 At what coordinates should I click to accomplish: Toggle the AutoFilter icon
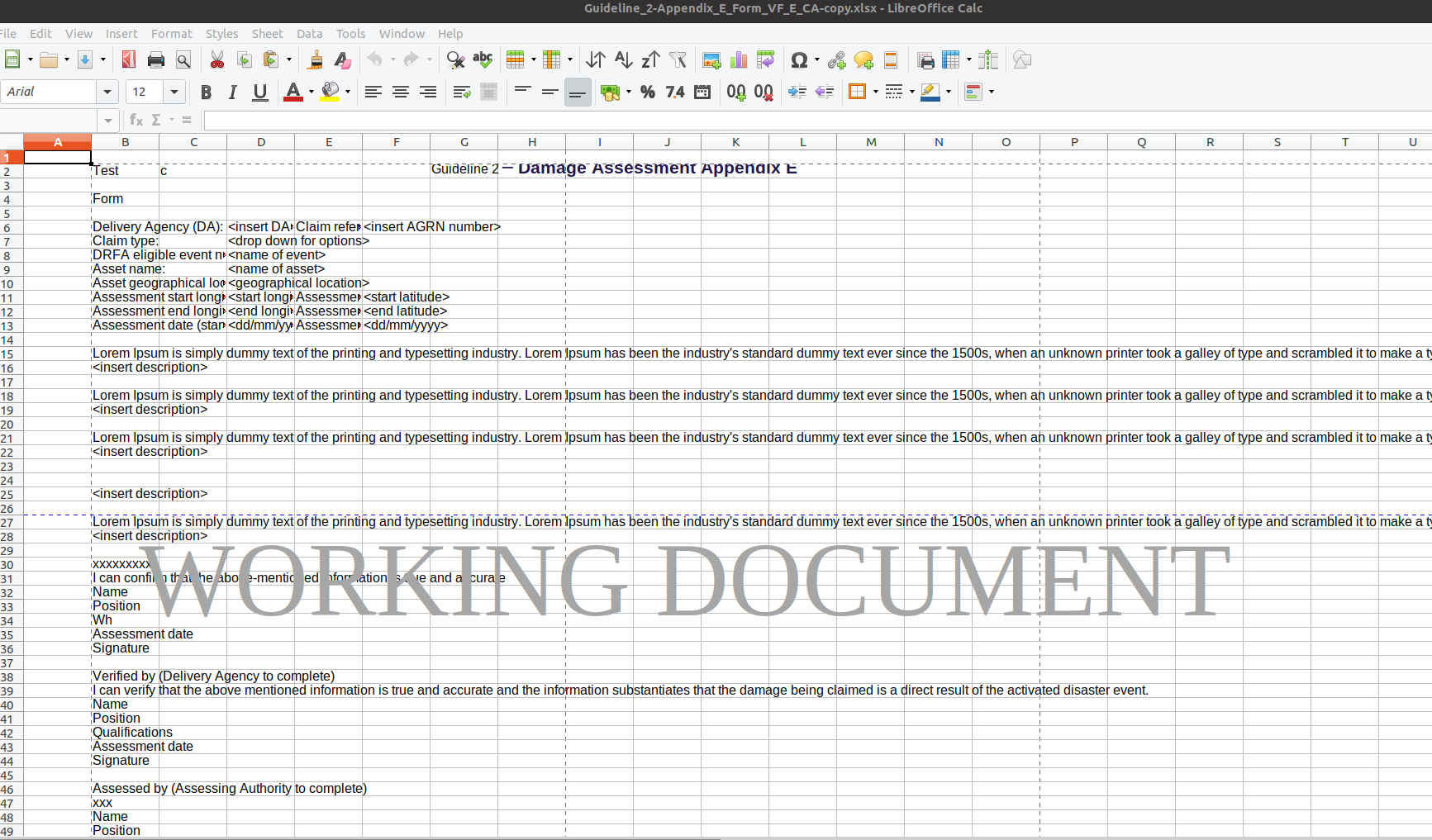678,59
